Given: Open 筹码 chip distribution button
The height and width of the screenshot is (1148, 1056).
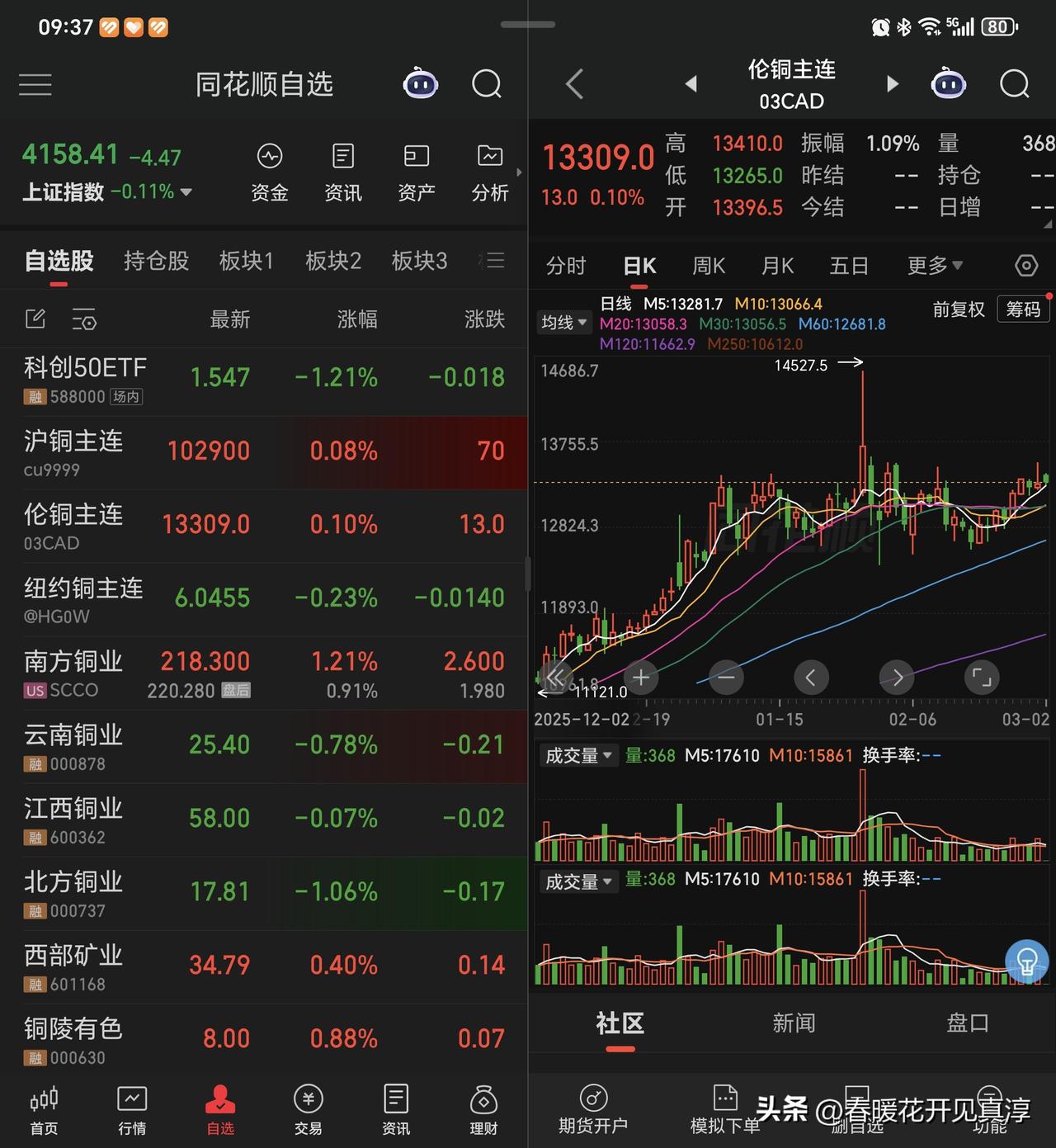Looking at the screenshot, I should (1023, 309).
